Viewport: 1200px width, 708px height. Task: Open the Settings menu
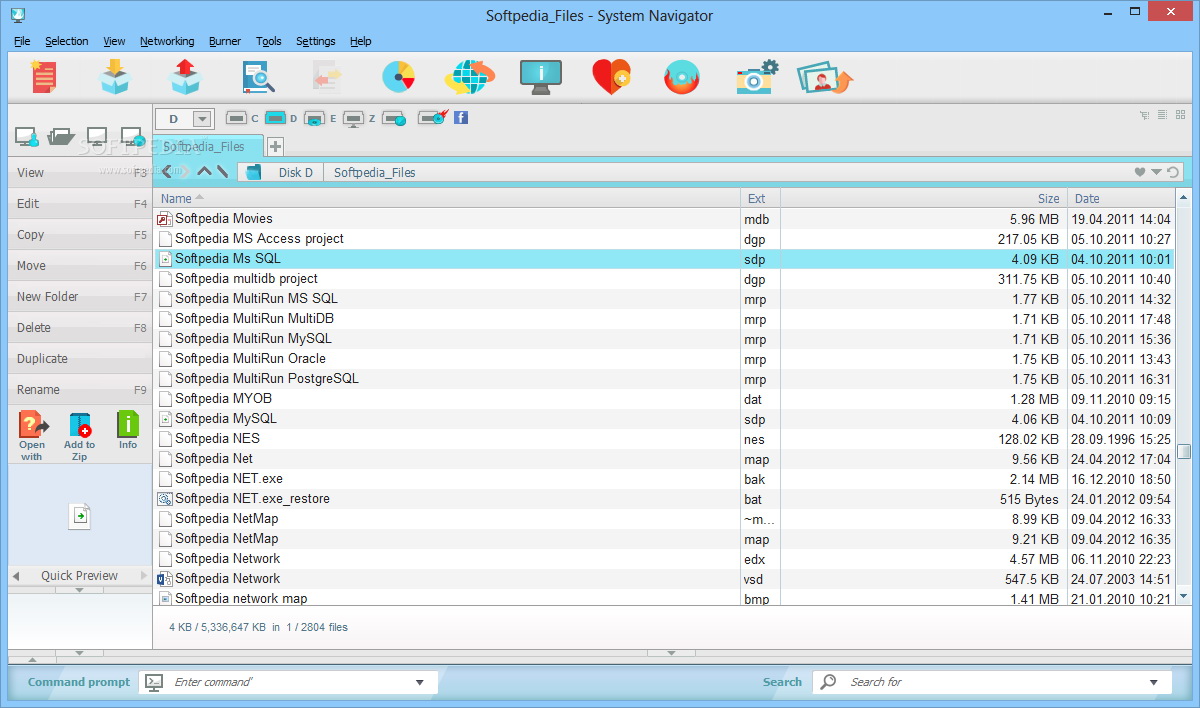click(316, 41)
